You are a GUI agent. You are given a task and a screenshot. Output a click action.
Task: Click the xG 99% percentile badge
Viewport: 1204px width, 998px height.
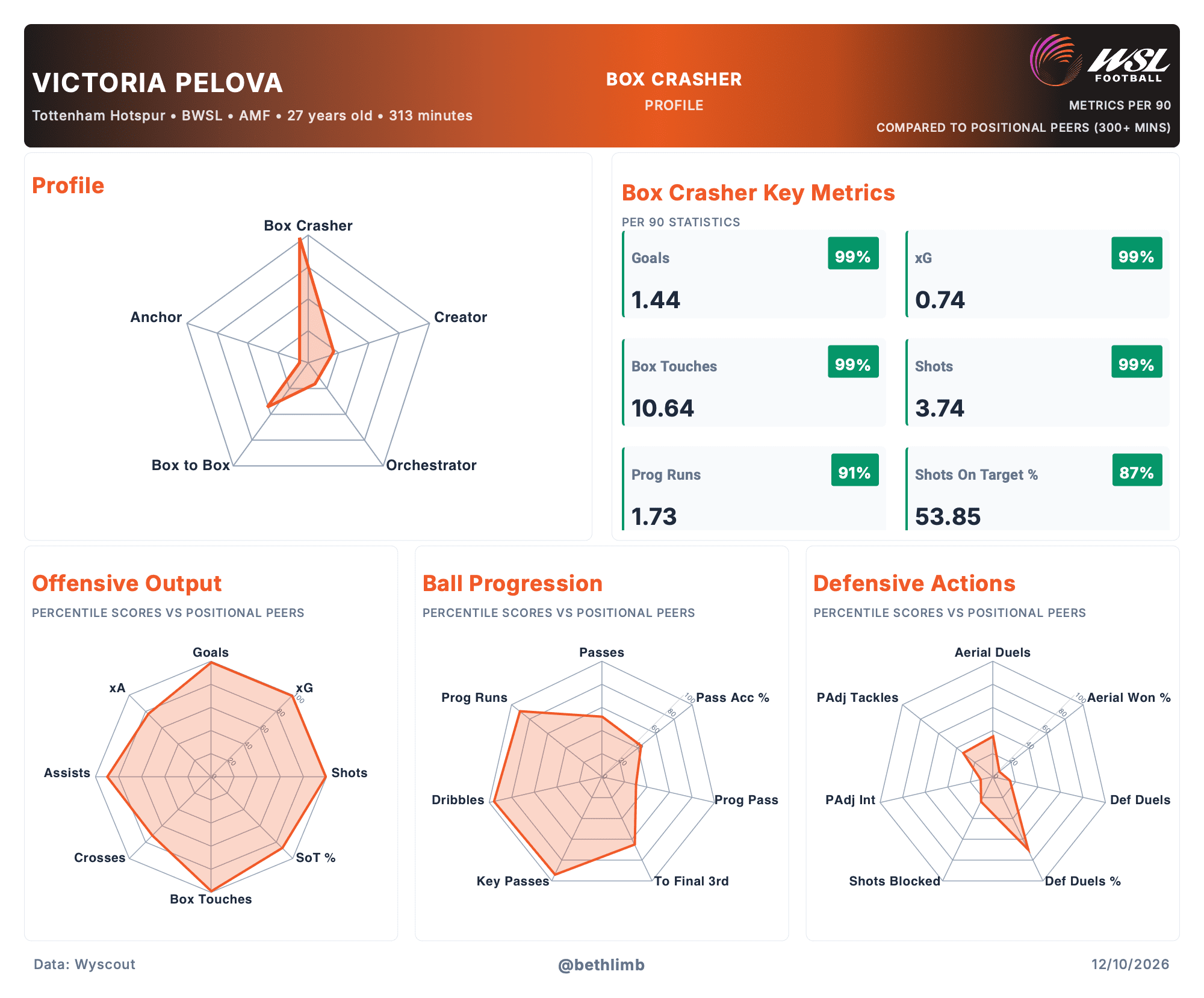(x=1137, y=253)
